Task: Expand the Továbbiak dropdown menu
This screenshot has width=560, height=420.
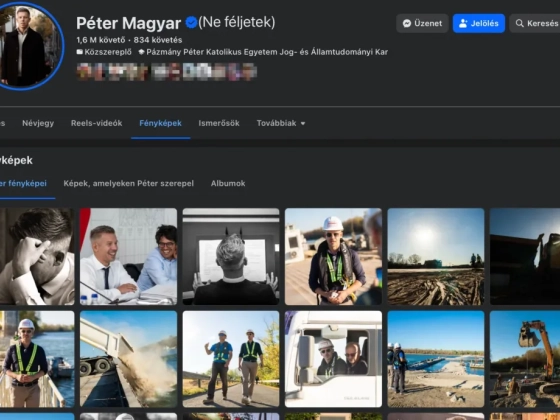Action: click(x=281, y=123)
